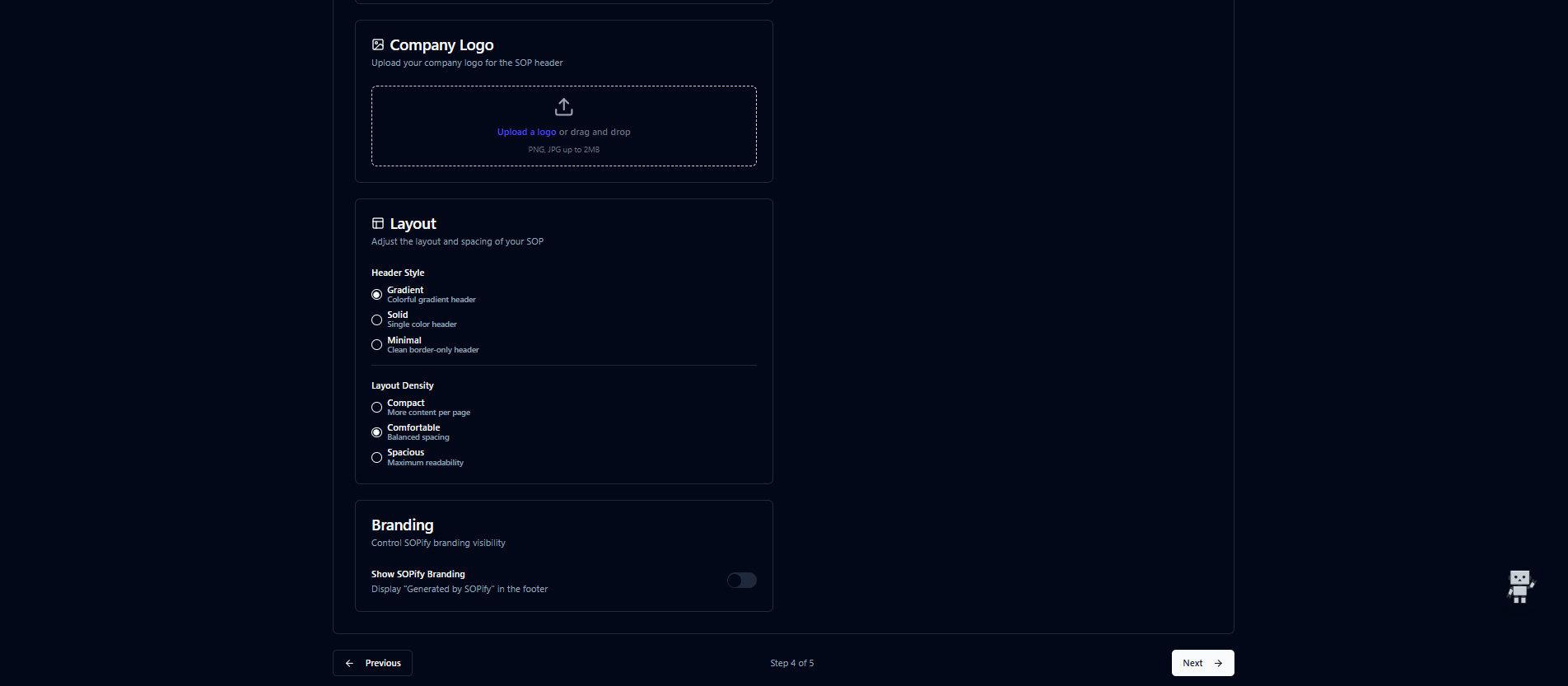Click the PNG, JPG up to 2MB text

[564, 150]
